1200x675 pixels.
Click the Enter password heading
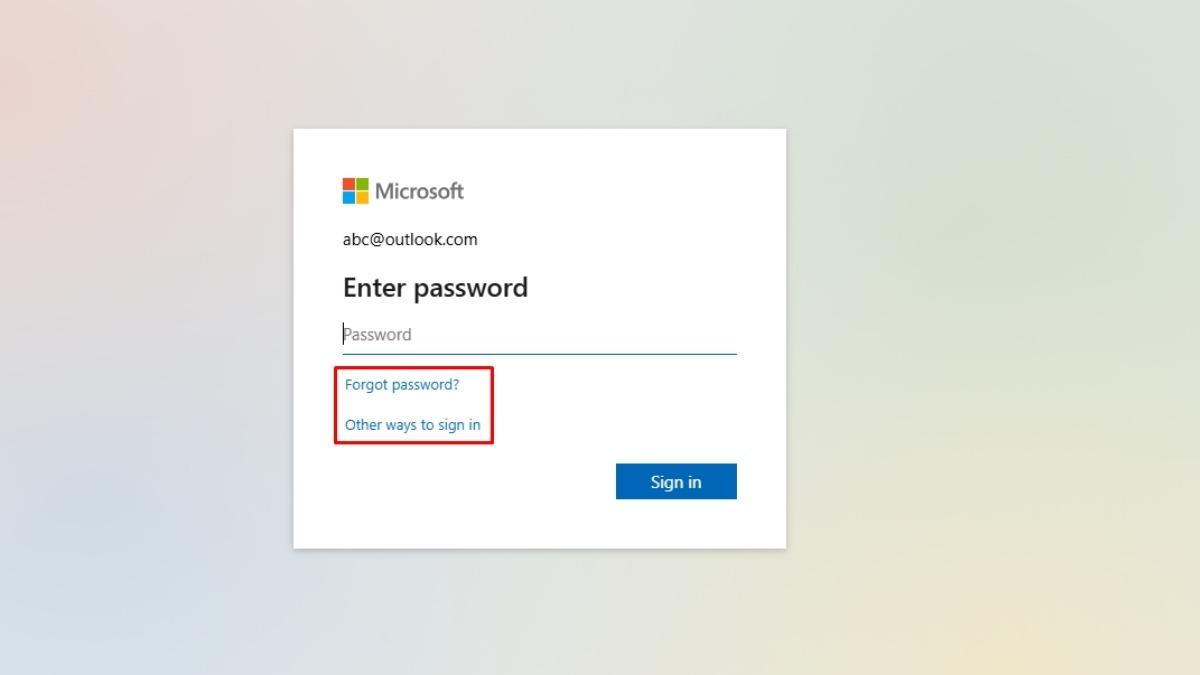[x=435, y=288]
